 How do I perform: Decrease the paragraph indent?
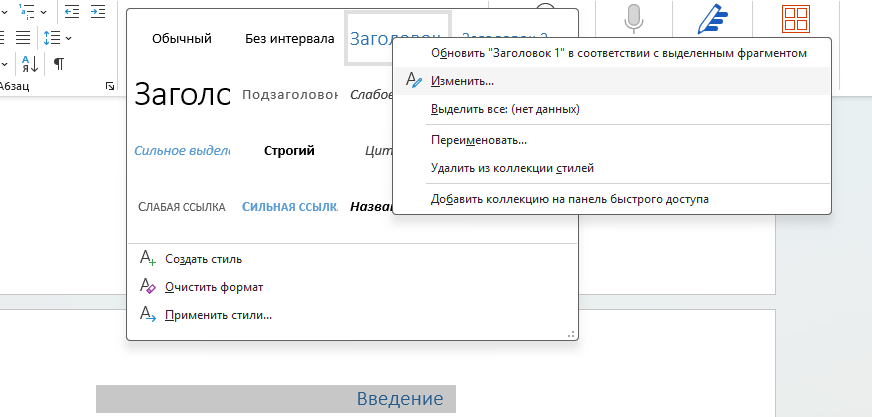coord(71,11)
